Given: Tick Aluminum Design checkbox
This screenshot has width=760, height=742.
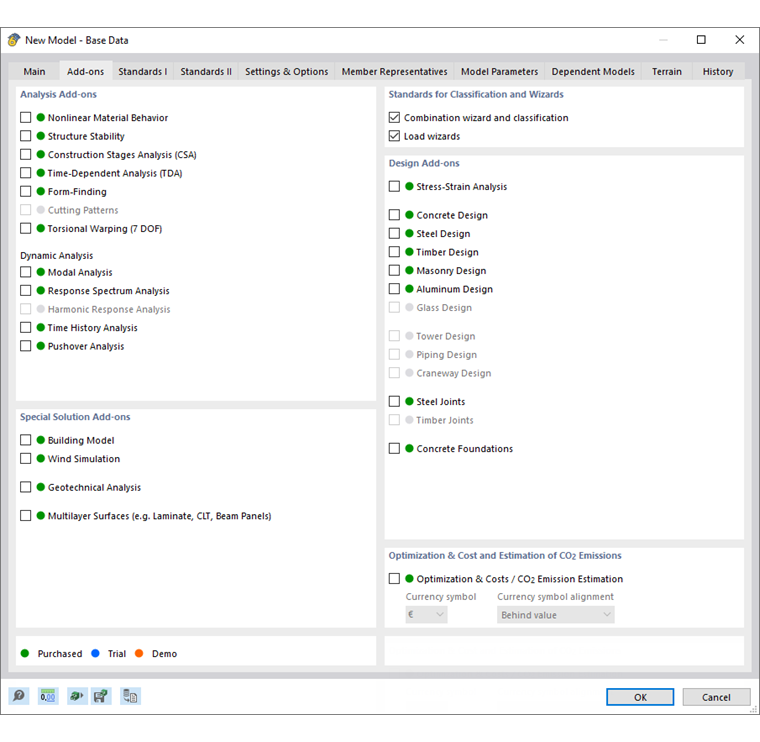Looking at the screenshot, I should point(395,288).
